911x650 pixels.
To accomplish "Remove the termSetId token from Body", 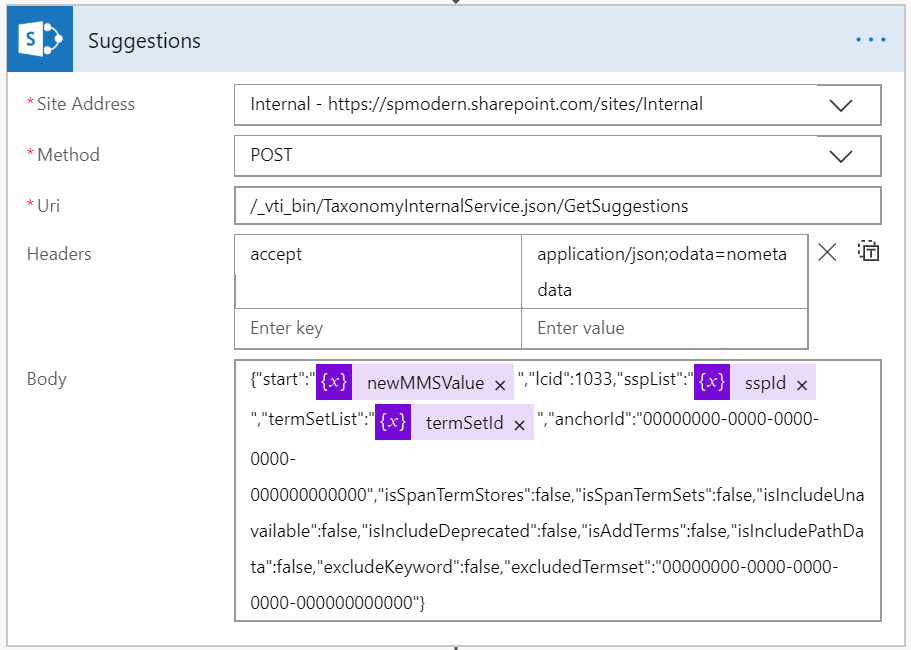I will [519, 425].
